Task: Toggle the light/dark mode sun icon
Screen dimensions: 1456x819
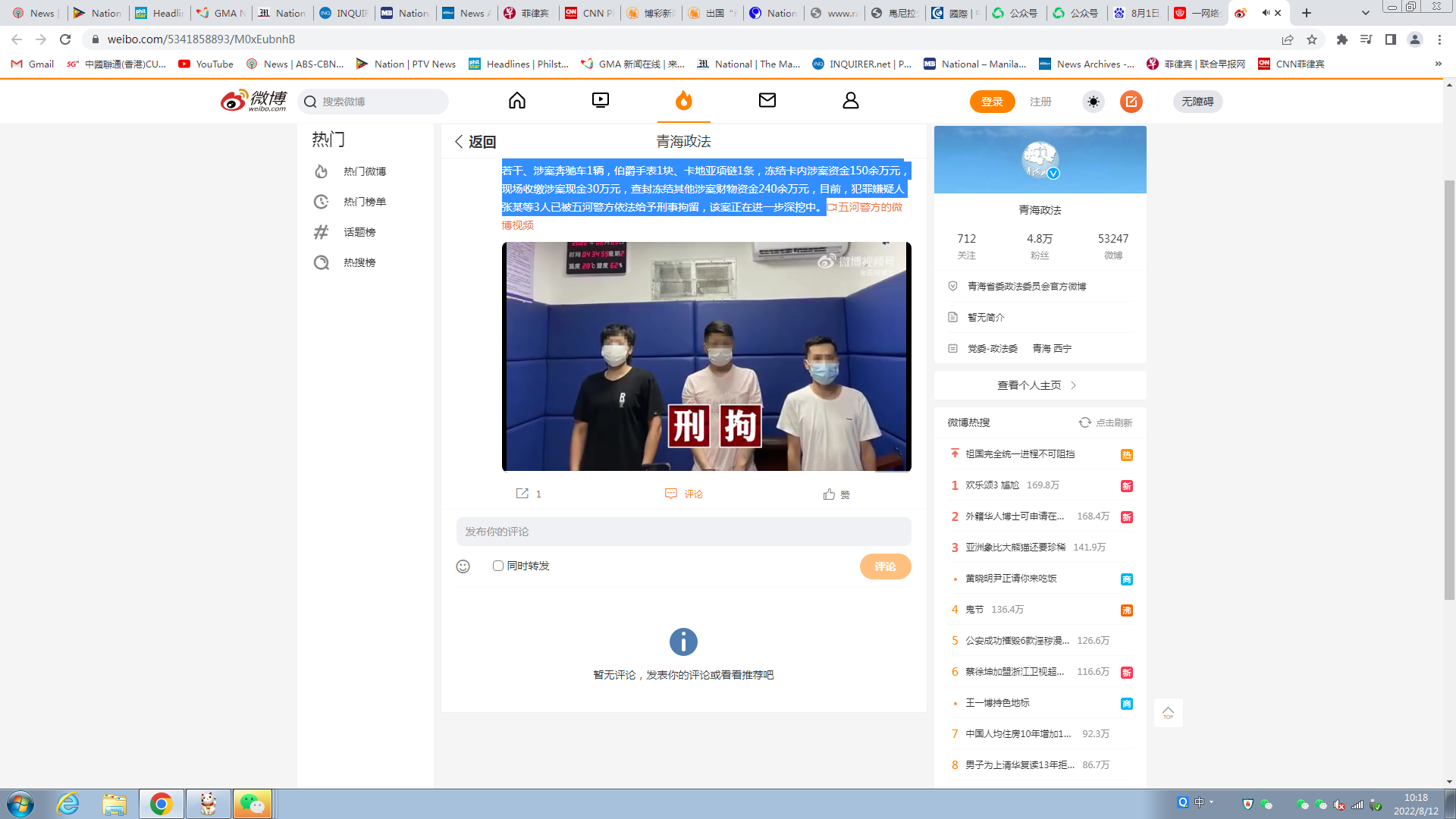Action: point(1094,102)
